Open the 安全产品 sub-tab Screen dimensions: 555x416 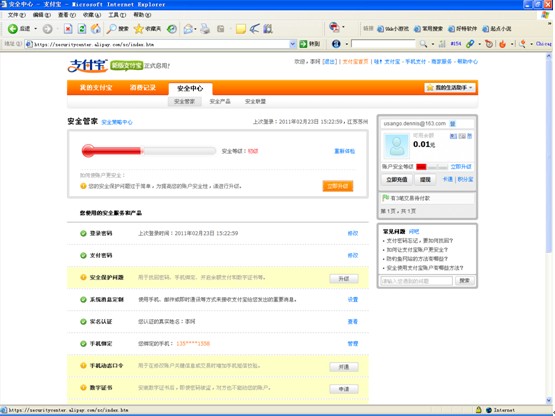[x=220, y=102]
